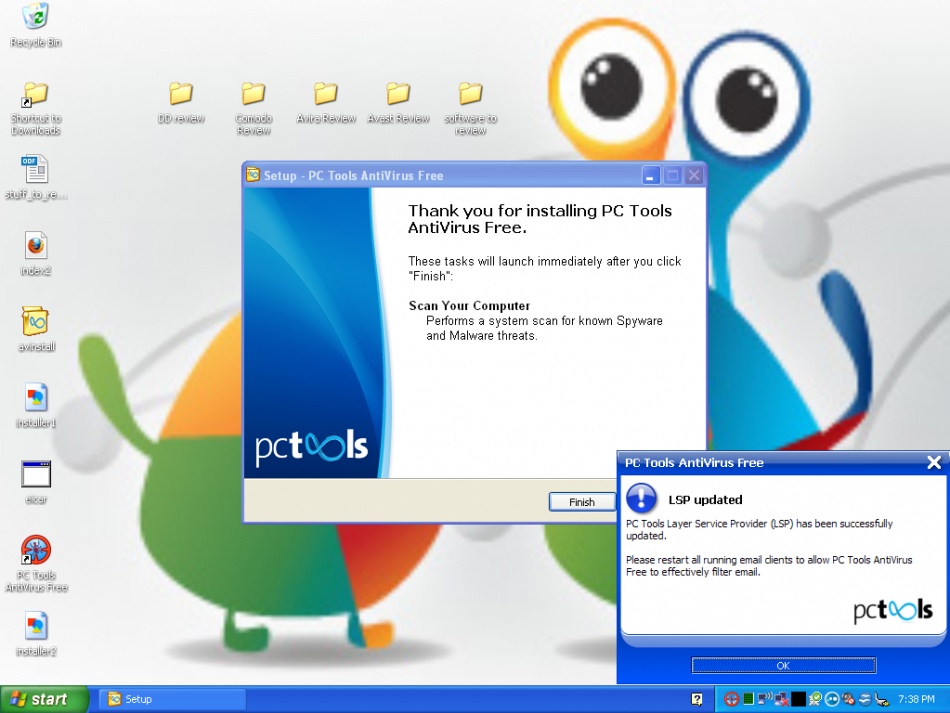The height and width of the screenshot is (713, 950).
Task: Click the 'Scan Your Computer' heading
Action: tap(469, 306)
